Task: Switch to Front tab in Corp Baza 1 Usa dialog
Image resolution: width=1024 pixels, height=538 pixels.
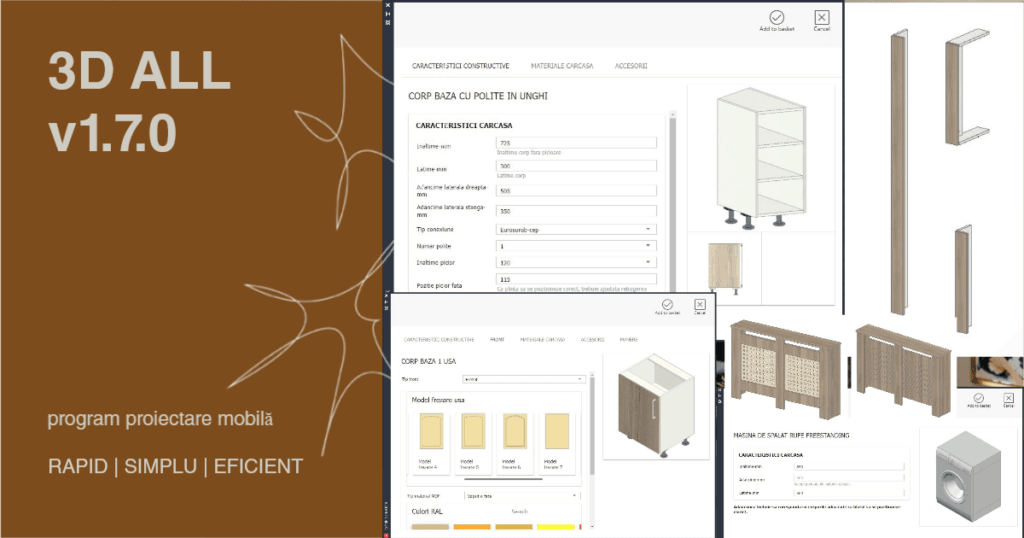Action: click(x=497, y=340)
